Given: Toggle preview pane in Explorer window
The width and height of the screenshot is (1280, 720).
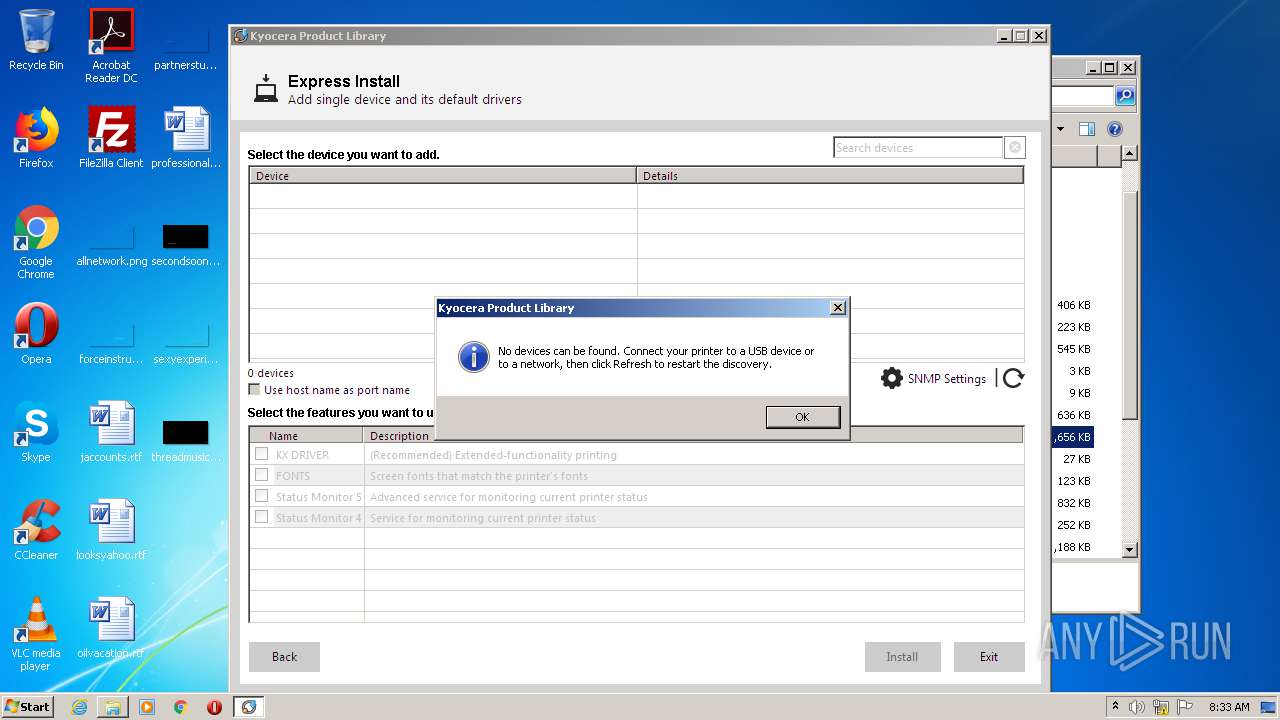Looking at the screenshot, I should 1087,129.
